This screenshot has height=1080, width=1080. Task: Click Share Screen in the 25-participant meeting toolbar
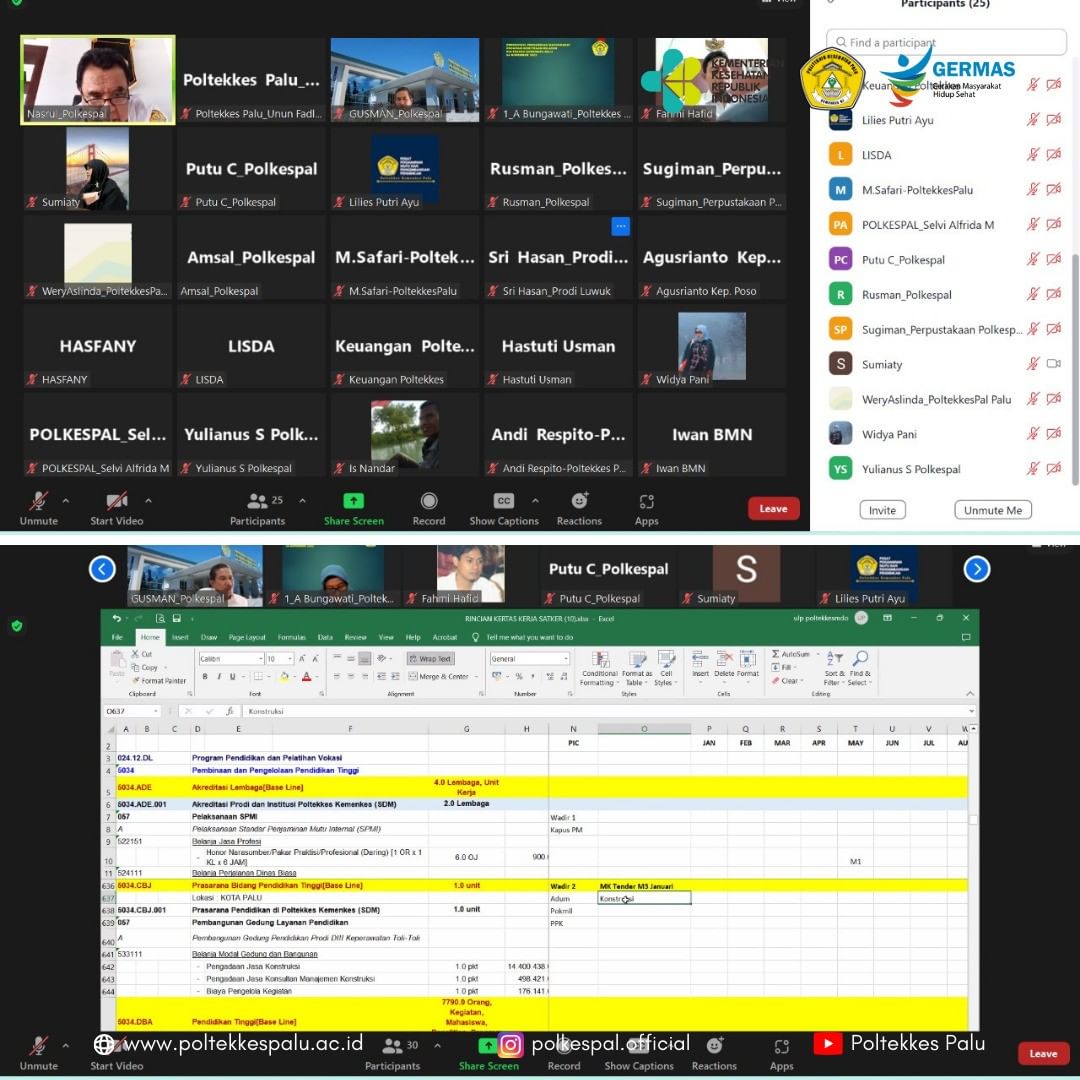click(353, 507)
